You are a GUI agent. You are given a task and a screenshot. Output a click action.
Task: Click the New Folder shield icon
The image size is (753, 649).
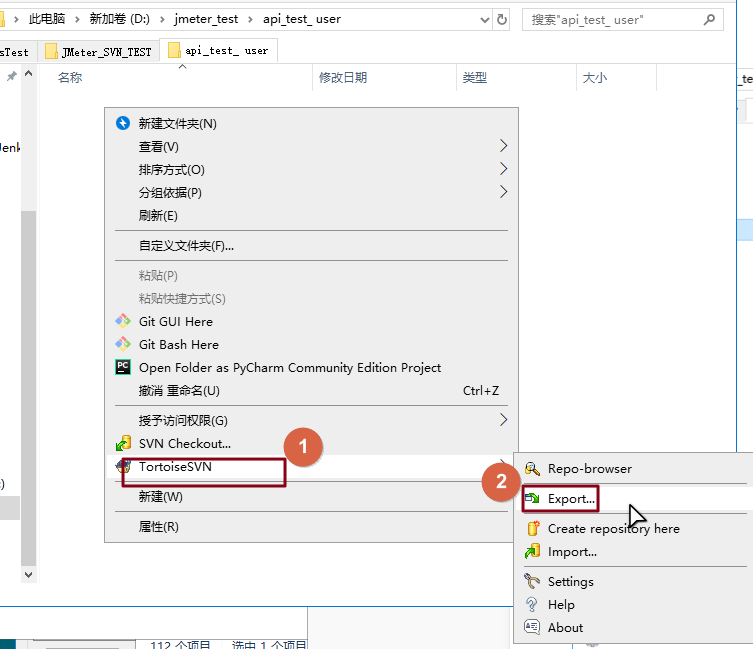click(123, 123)
